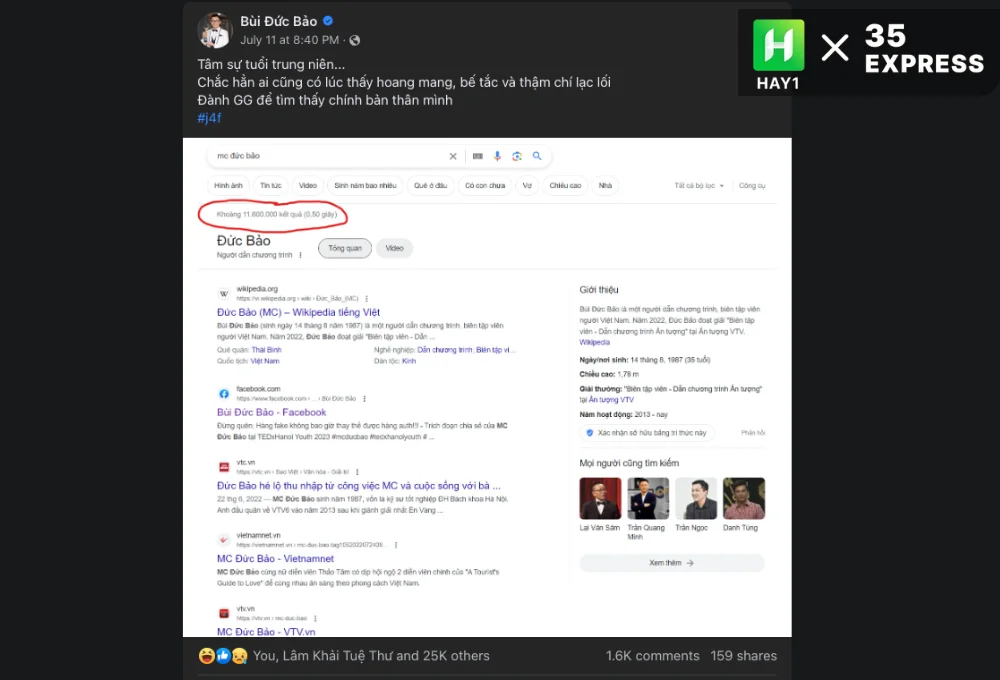Open Trần Quang Minh thumbnail

(x=648, y=498)
